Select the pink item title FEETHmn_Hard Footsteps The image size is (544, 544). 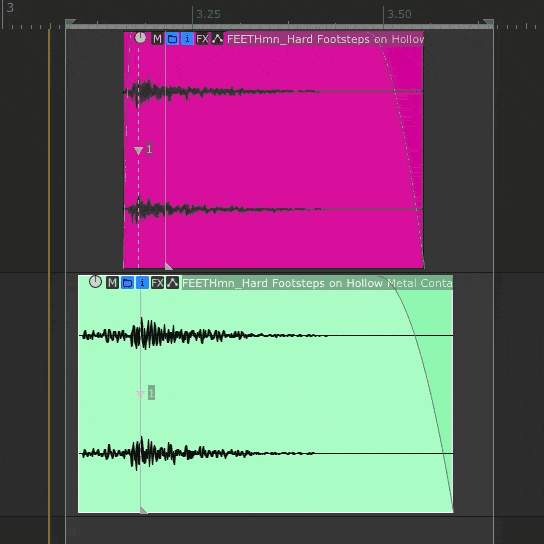click(x=298, y=39)
